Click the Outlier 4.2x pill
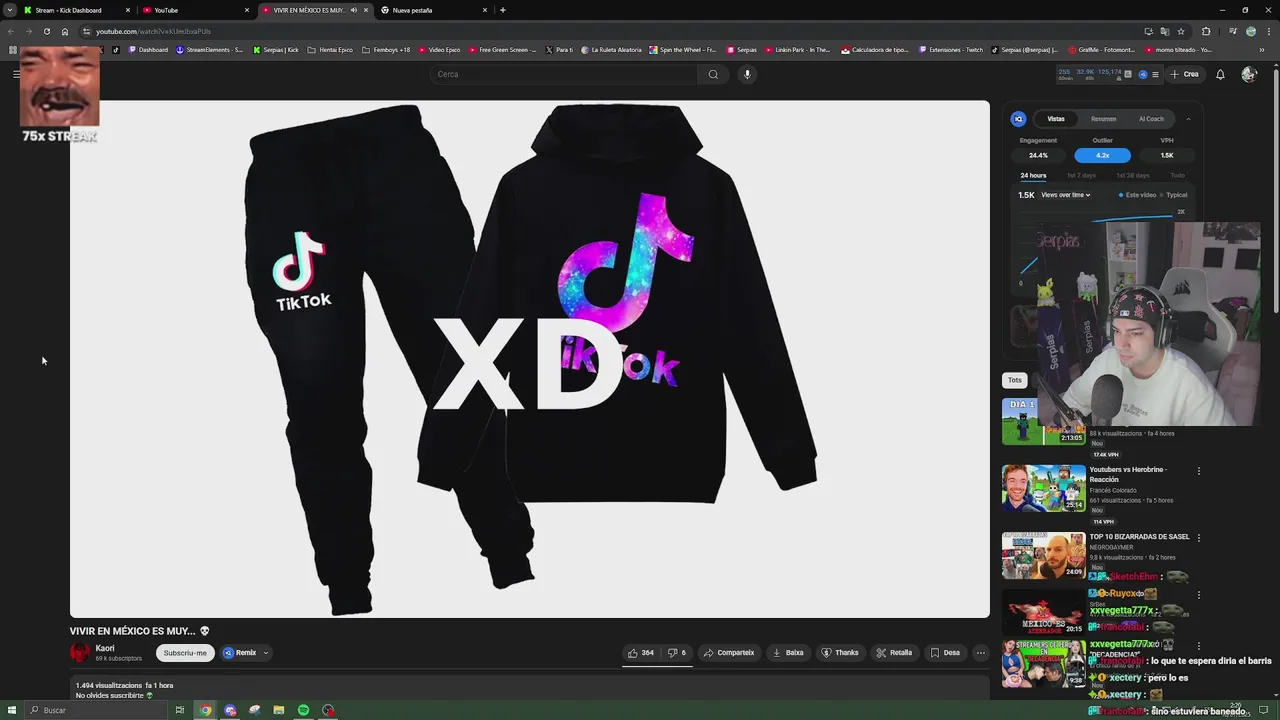 click(1102, 155)
